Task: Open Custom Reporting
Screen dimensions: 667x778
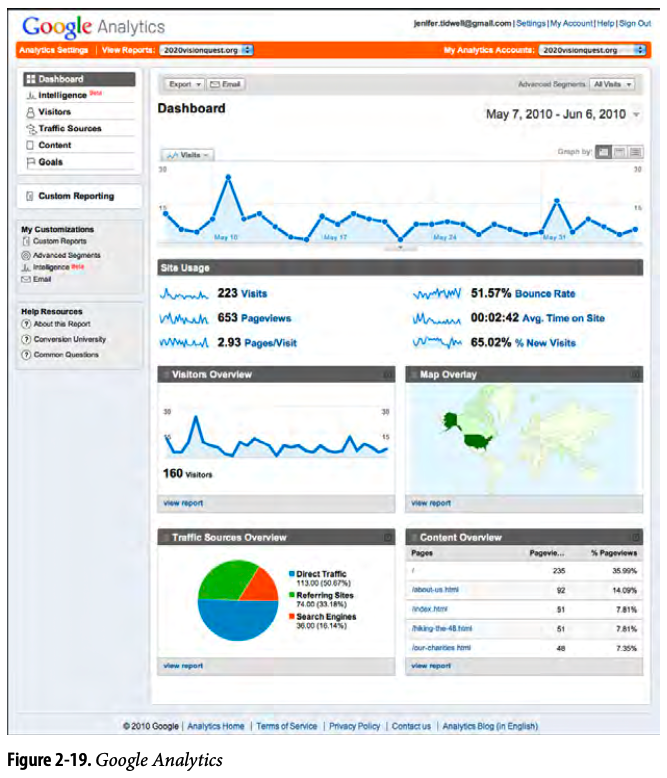Action: point(76,196)
